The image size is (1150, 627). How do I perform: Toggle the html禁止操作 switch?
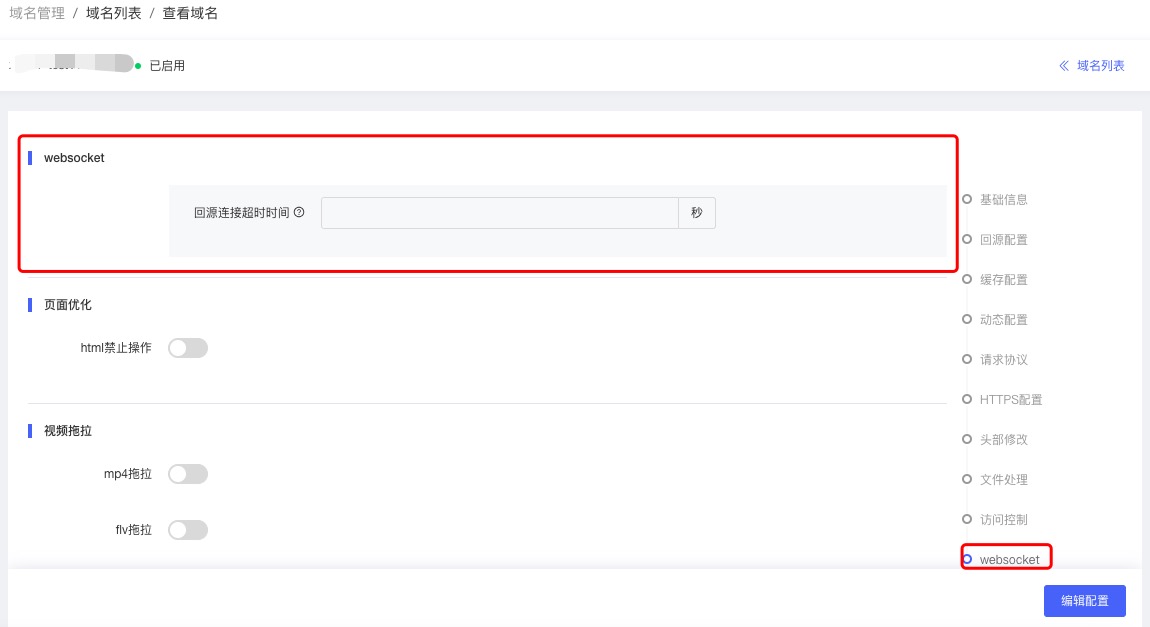[x=188, y=348]
